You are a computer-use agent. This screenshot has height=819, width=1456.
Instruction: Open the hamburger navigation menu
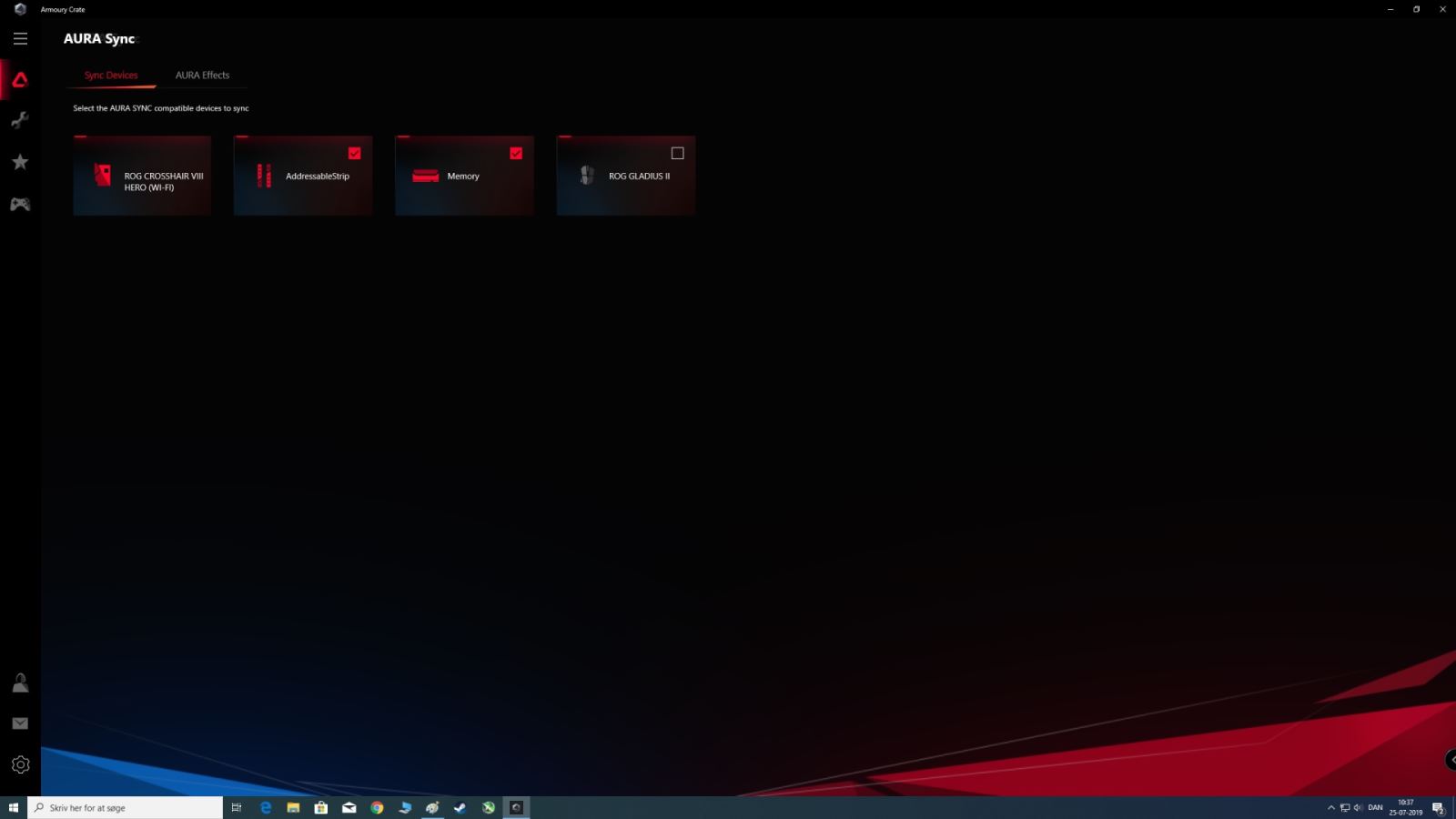point(20,39)
